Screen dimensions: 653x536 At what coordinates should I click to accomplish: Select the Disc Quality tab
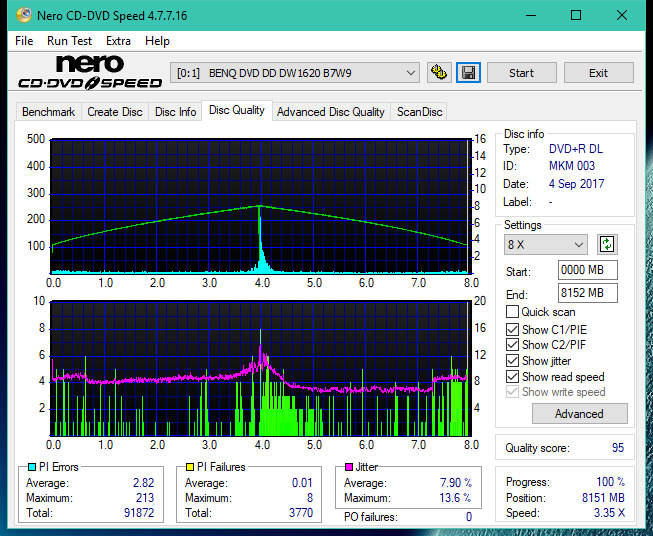click(x=237, y=110)
